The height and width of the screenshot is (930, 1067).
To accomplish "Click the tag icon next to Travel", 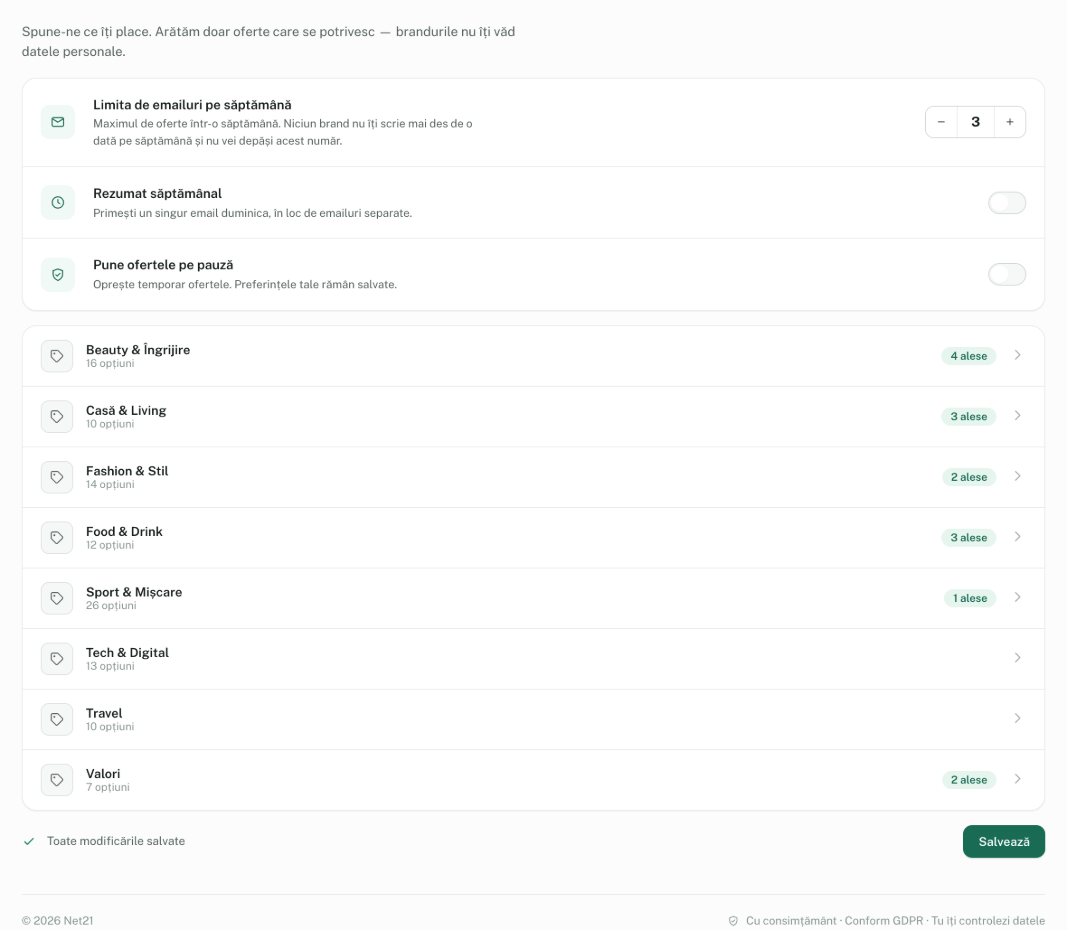I will pos(57,719).
